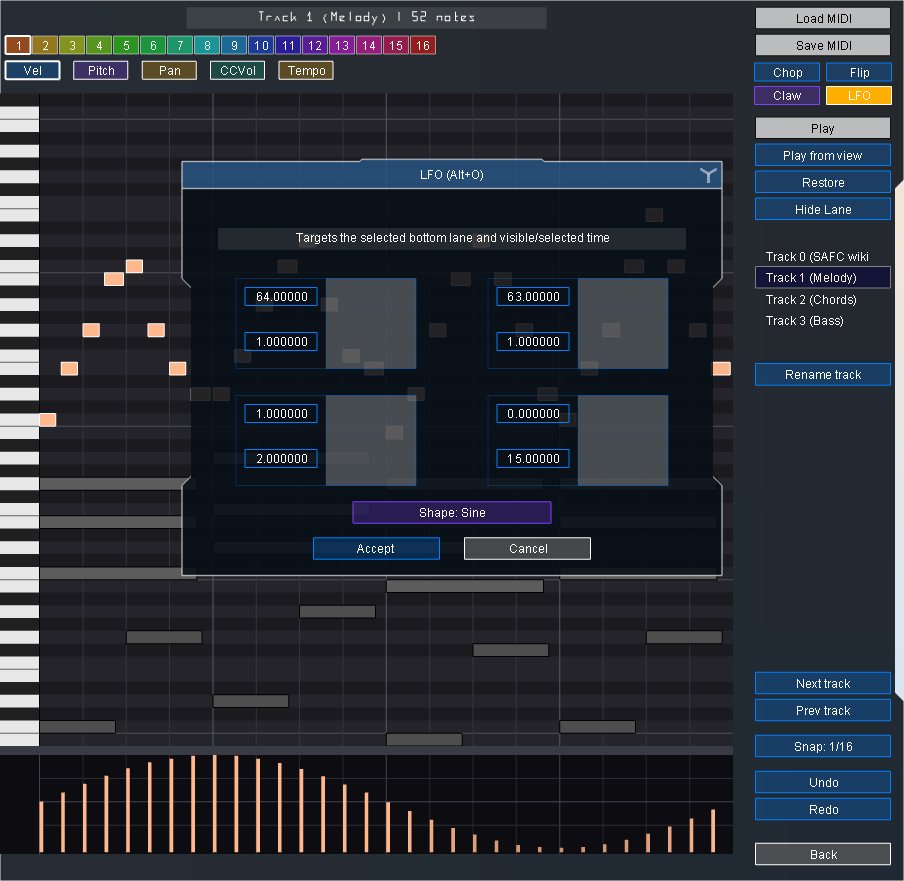Select channel 4 button
Viewport: 904px width, 881px height.
99,45
